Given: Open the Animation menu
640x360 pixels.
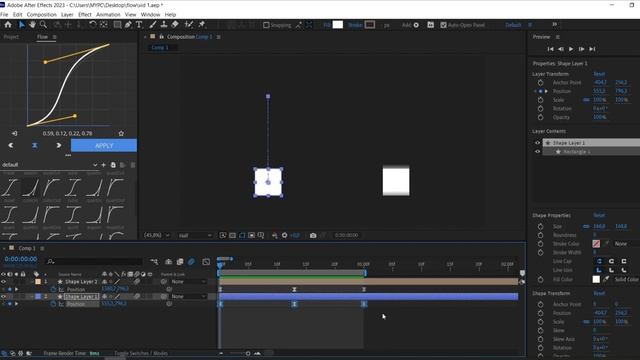Looking at the screenshot, I should pos(108,14).
